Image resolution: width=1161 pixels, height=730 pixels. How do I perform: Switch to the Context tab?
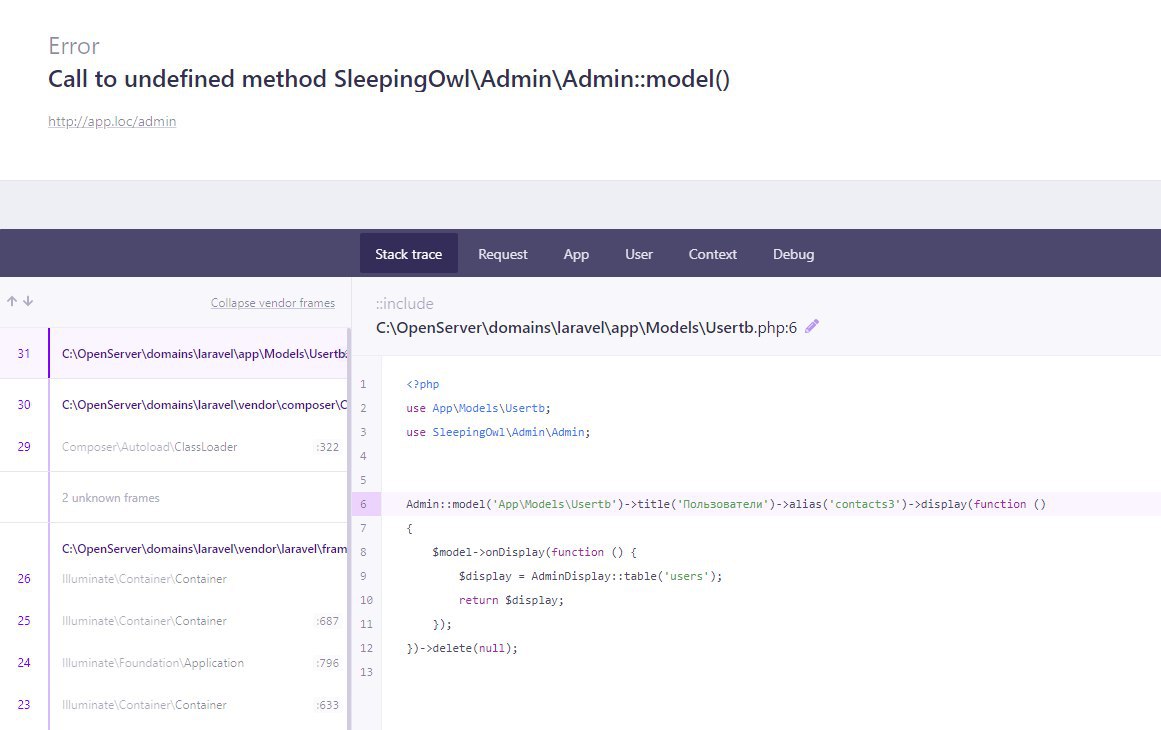pos(712,254)
